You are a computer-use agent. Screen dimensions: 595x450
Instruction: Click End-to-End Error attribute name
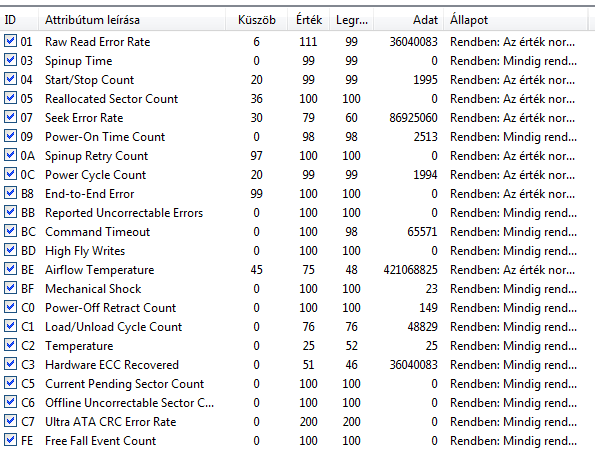pyautogui.click(x=90, y=194)
